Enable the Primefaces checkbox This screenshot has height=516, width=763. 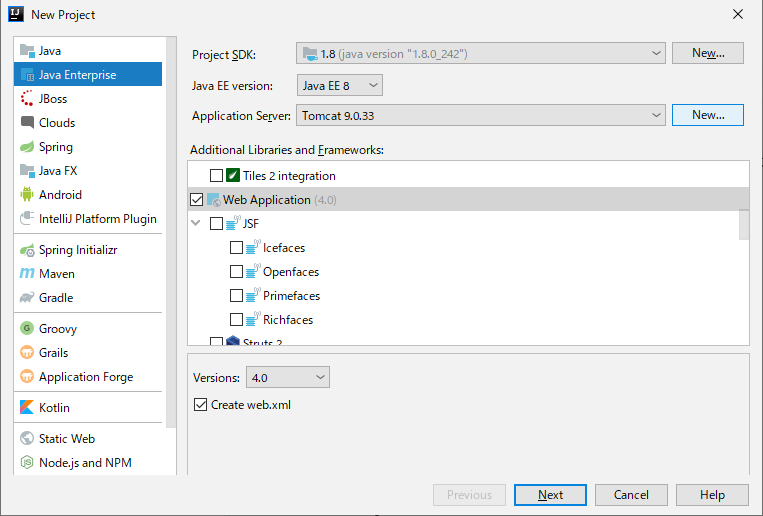click(236, 295)
